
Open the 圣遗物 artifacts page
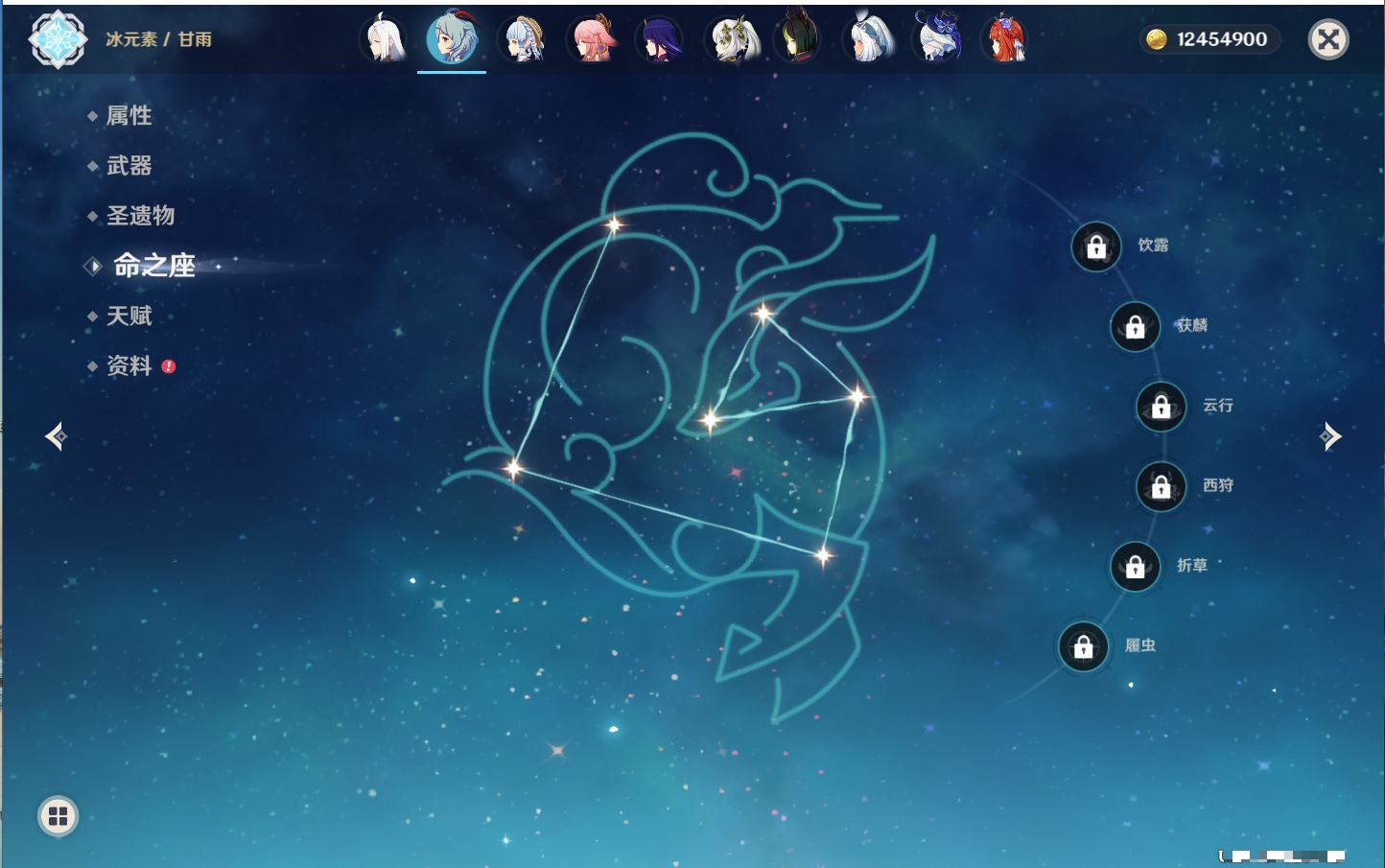point(140,216)
